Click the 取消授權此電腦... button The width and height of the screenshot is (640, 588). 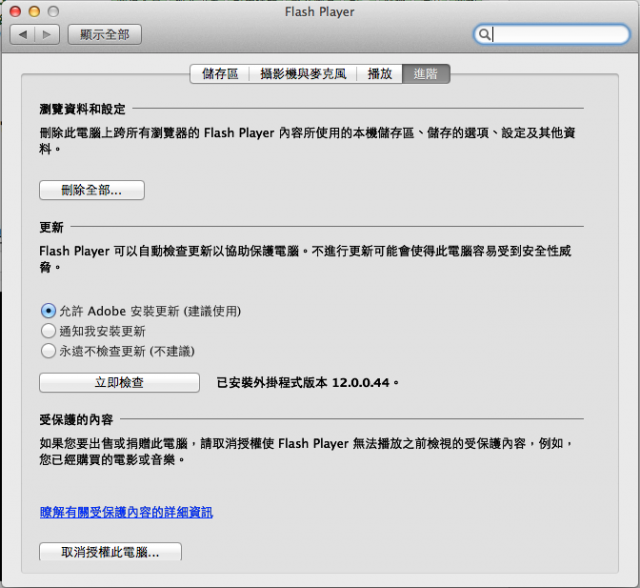[x=110, y=552]
